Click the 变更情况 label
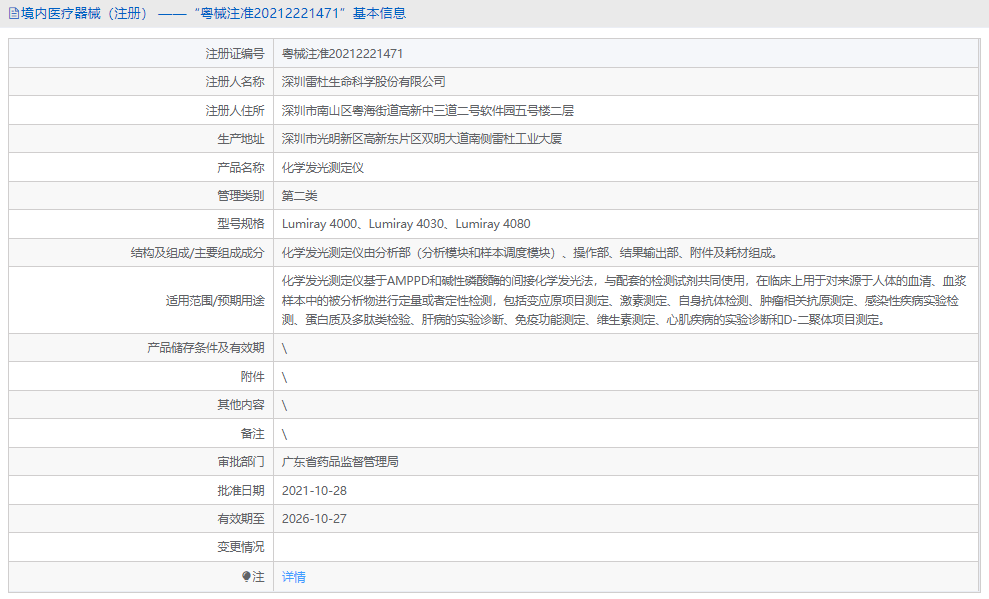This screenshot has width=989, height=599. [x=241, y=547]
